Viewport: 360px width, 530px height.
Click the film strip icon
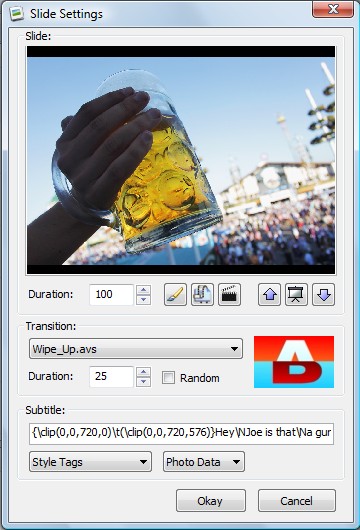point(202,294)
